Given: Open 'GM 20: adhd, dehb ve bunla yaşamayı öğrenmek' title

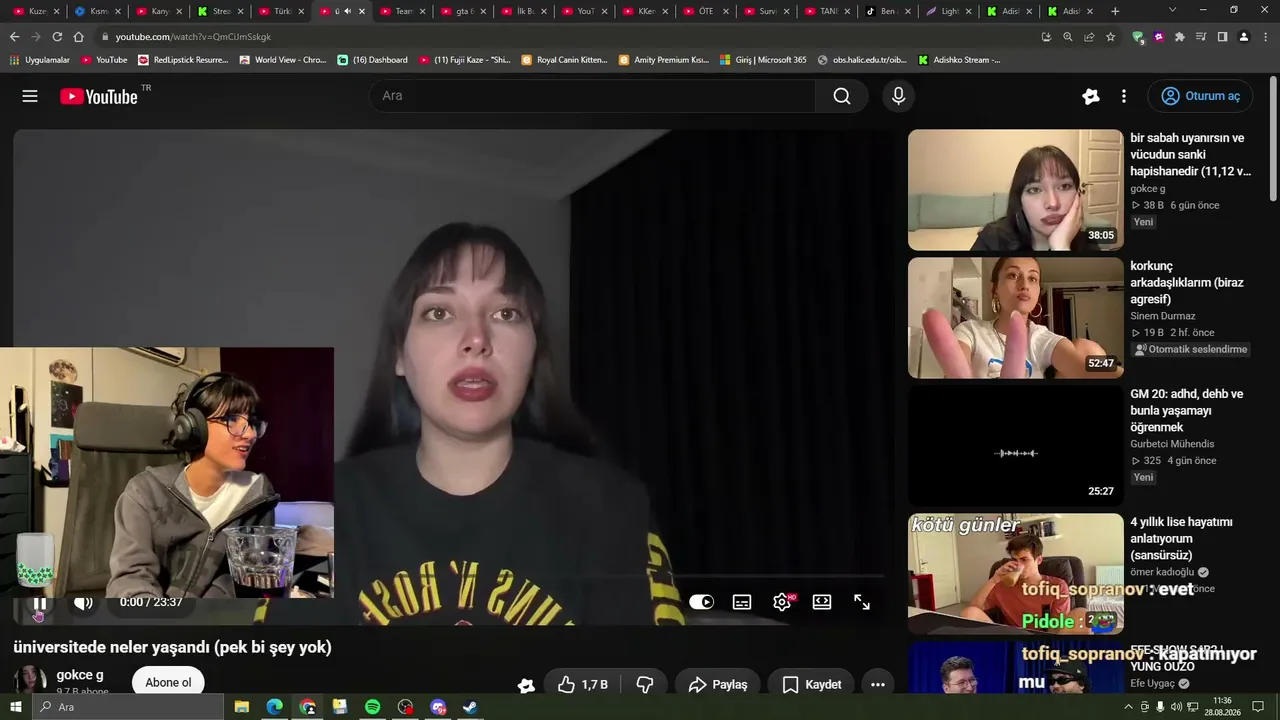Looking at the screenshot, I should click(x=1187, y=411).
